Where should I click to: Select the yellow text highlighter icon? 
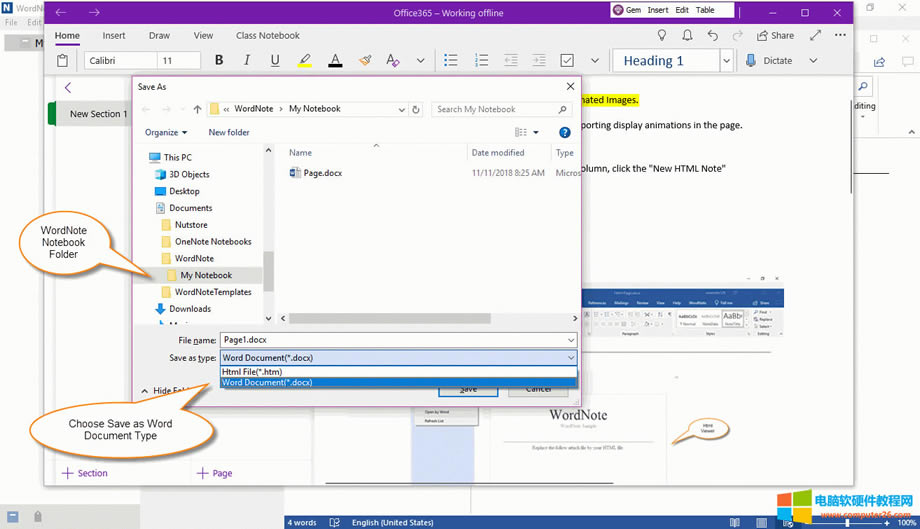pos(304,61)
